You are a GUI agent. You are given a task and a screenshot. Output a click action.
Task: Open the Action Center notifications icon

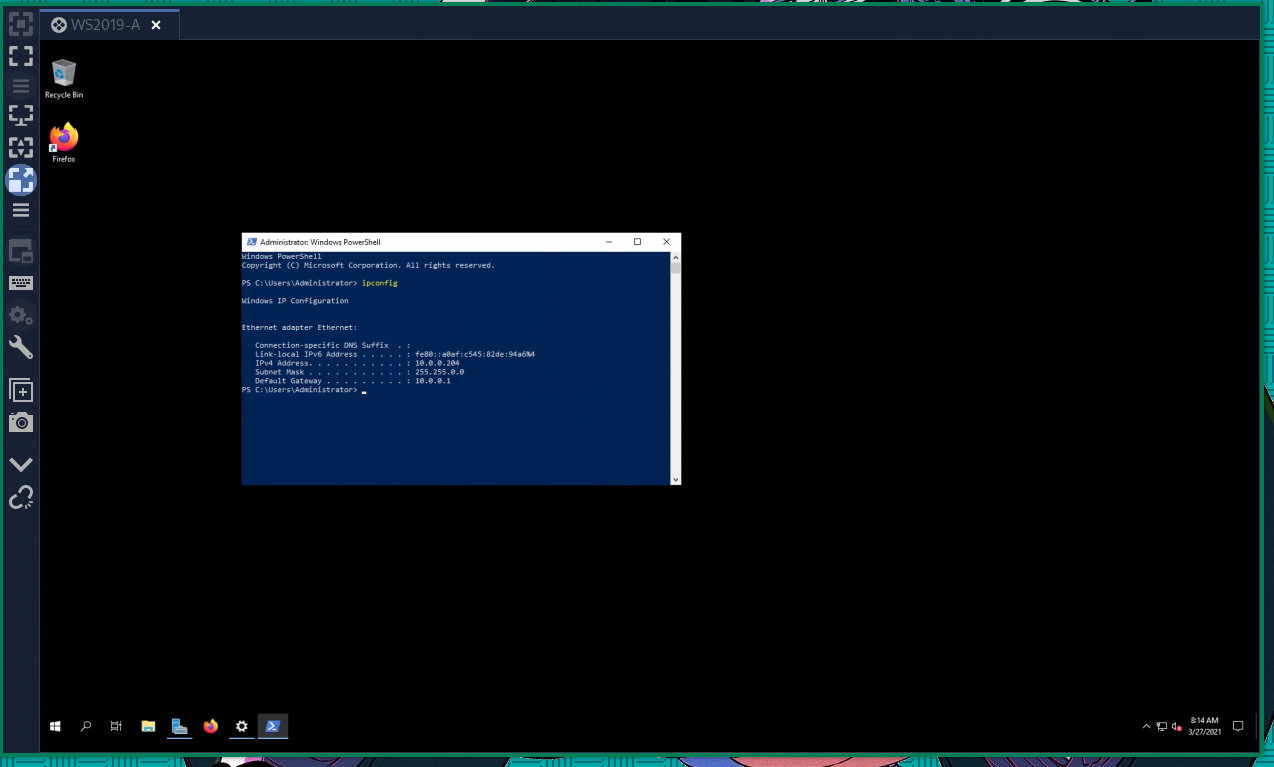pos(1238,726)
